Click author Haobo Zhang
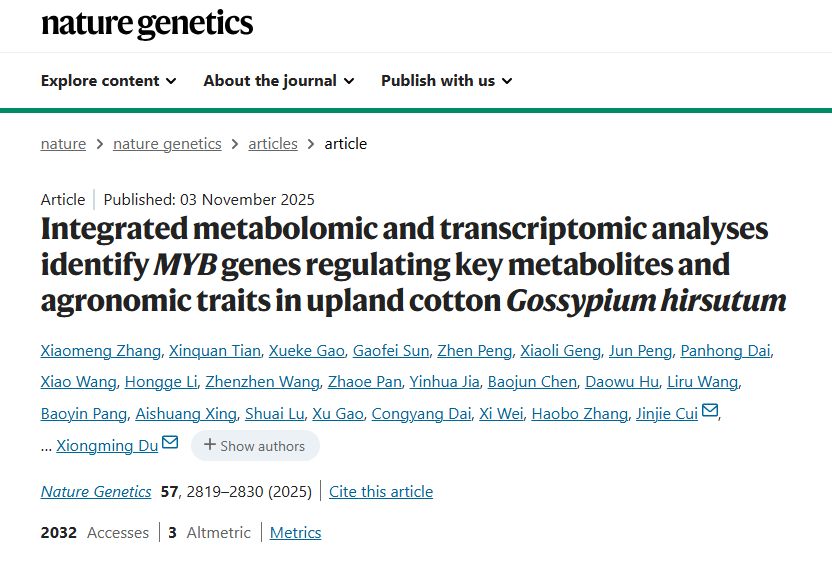The image size is (832, 580). point(579,414)
